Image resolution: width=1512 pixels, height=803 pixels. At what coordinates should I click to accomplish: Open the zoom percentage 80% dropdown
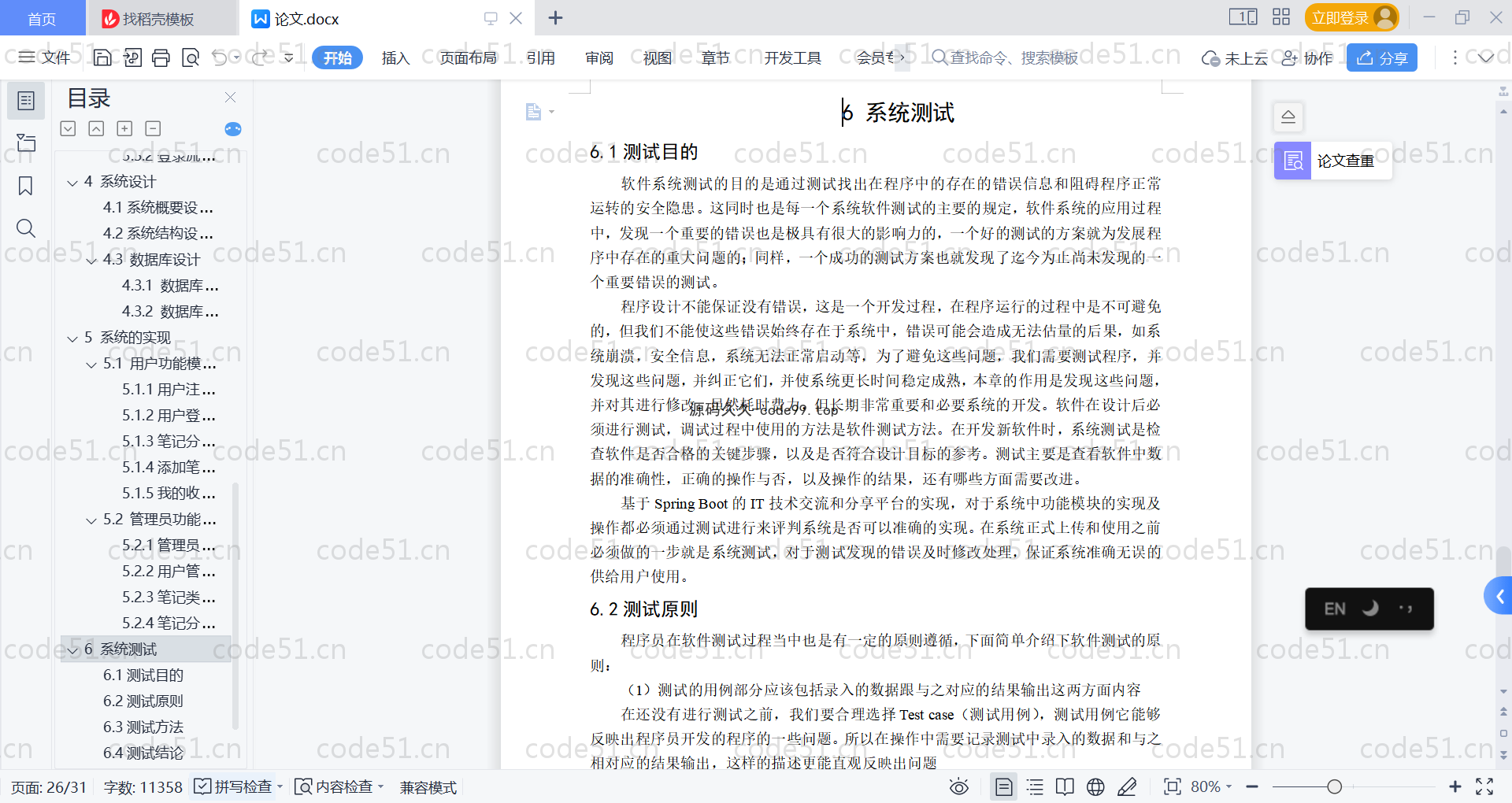pos(1211,786)
